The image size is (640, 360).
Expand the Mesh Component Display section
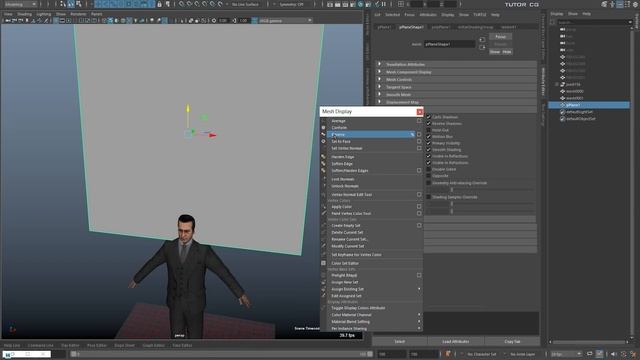click(x=380, y=72)
